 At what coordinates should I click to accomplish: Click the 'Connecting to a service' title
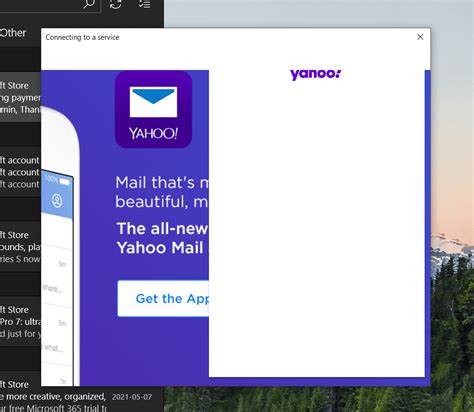coord(82,37)
